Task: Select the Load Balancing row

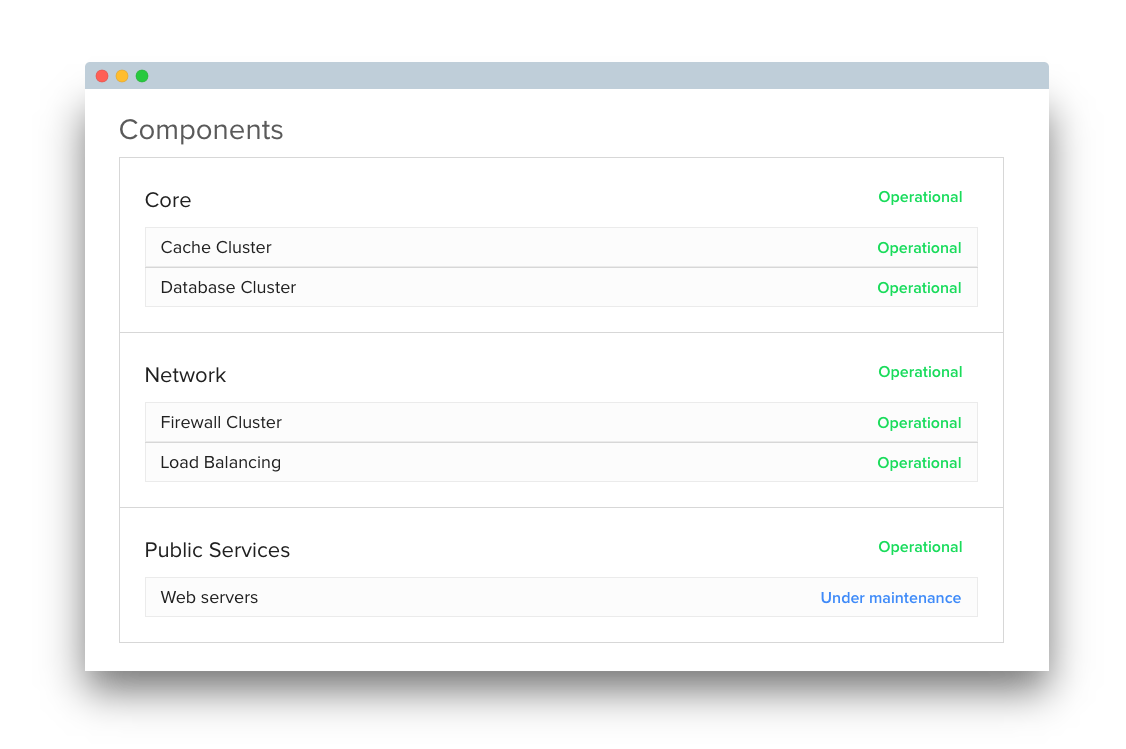Action: pos(561,462)
